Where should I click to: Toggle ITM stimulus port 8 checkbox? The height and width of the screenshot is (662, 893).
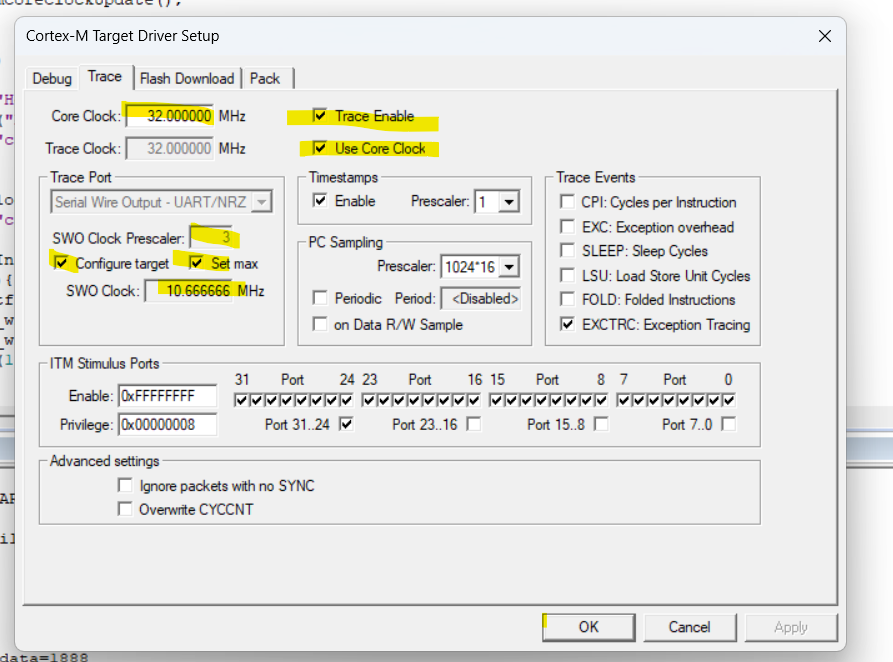tap(601, 401)
